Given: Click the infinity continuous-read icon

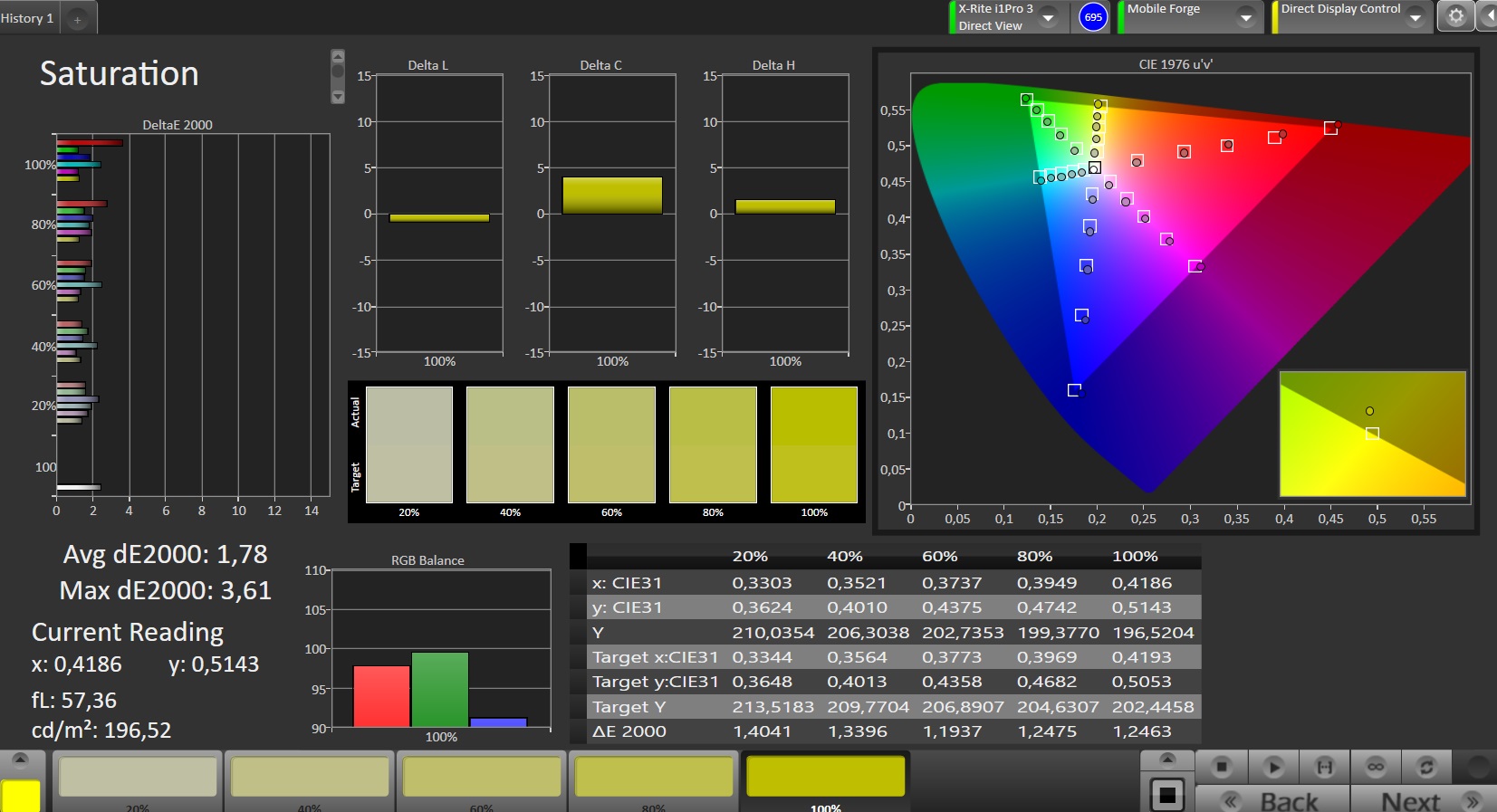Looking at the screenshot, I should tap(1375, 767).
